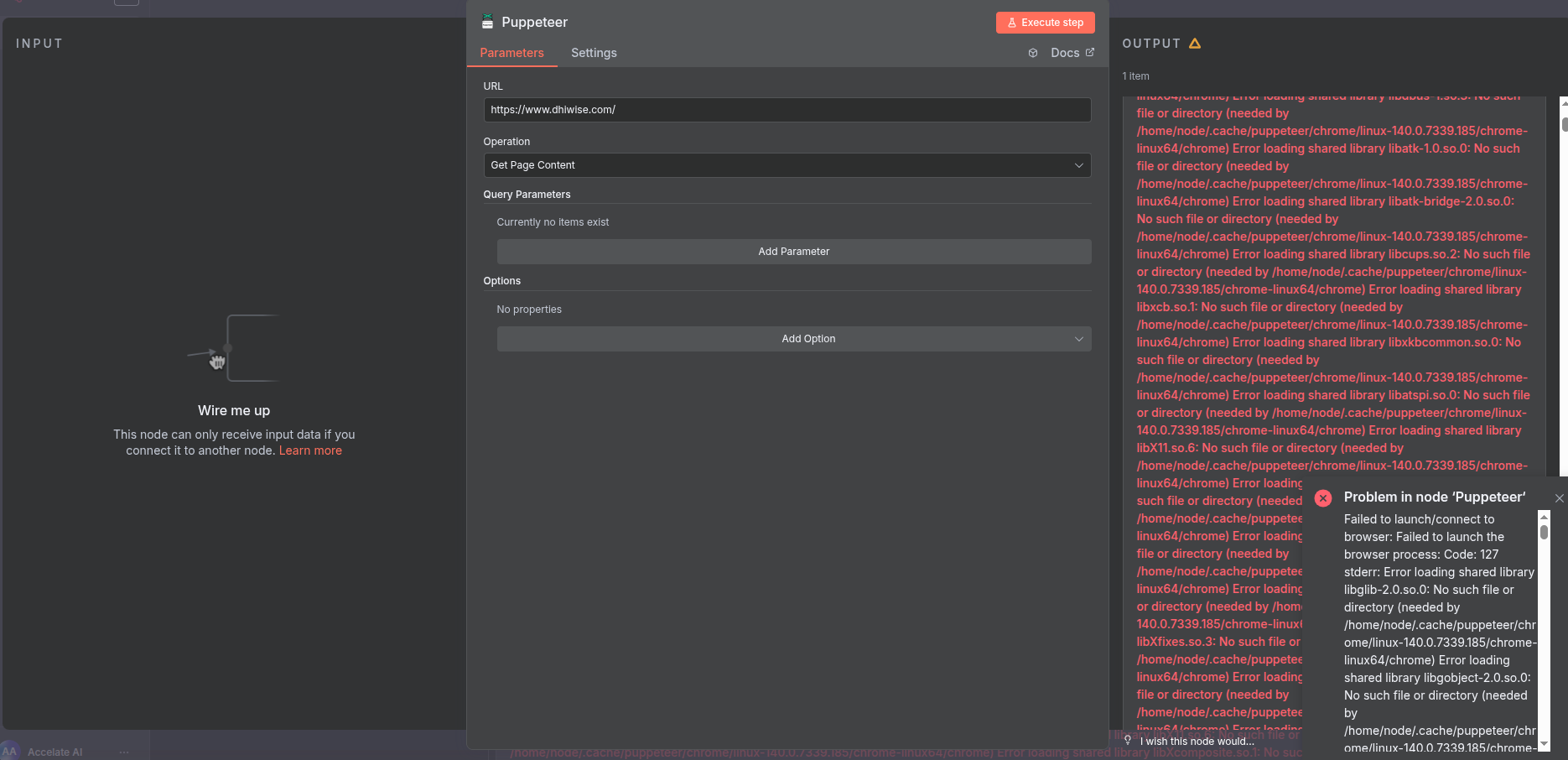Click the Add Parameter button

(x=793, y=252)
